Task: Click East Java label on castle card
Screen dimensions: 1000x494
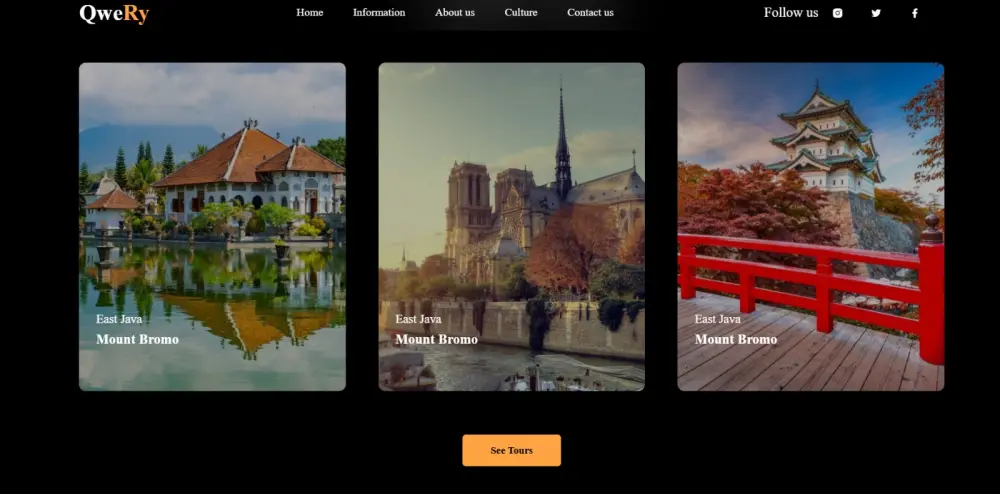Action: 717,319
